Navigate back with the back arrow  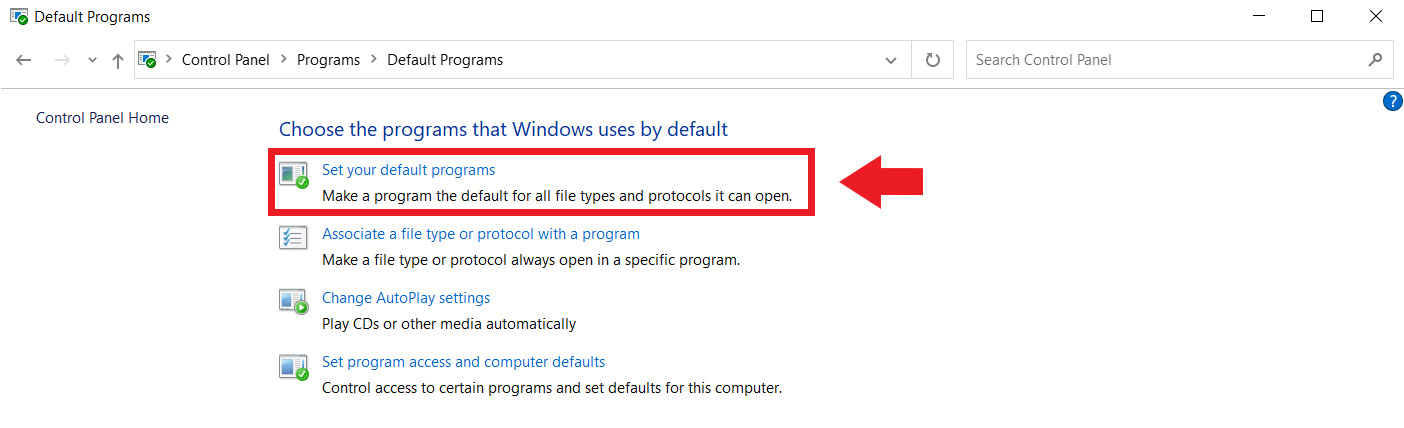[x=25, y=60]
